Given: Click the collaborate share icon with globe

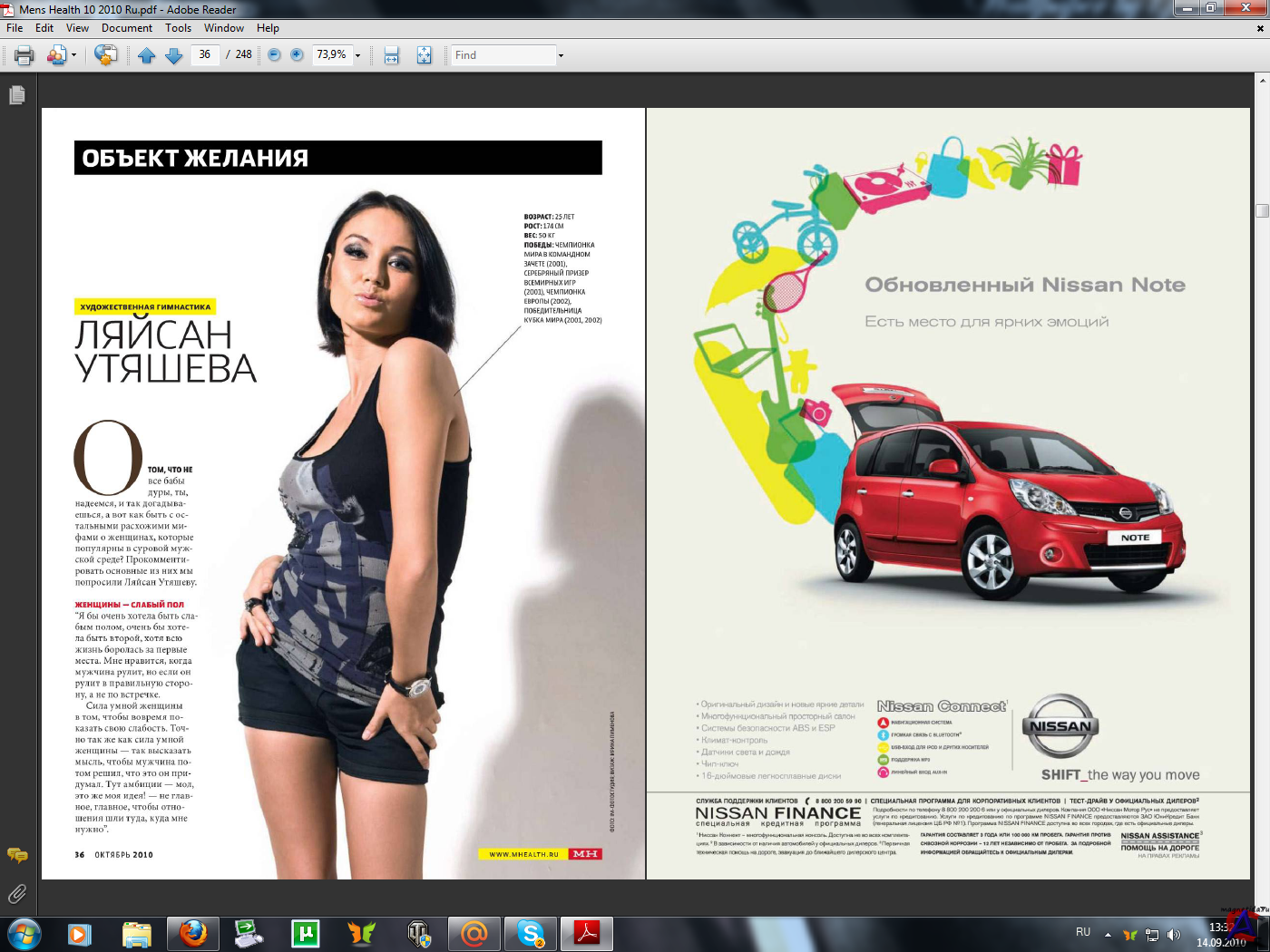Looking at the screenshot, I should coord(106,55).
